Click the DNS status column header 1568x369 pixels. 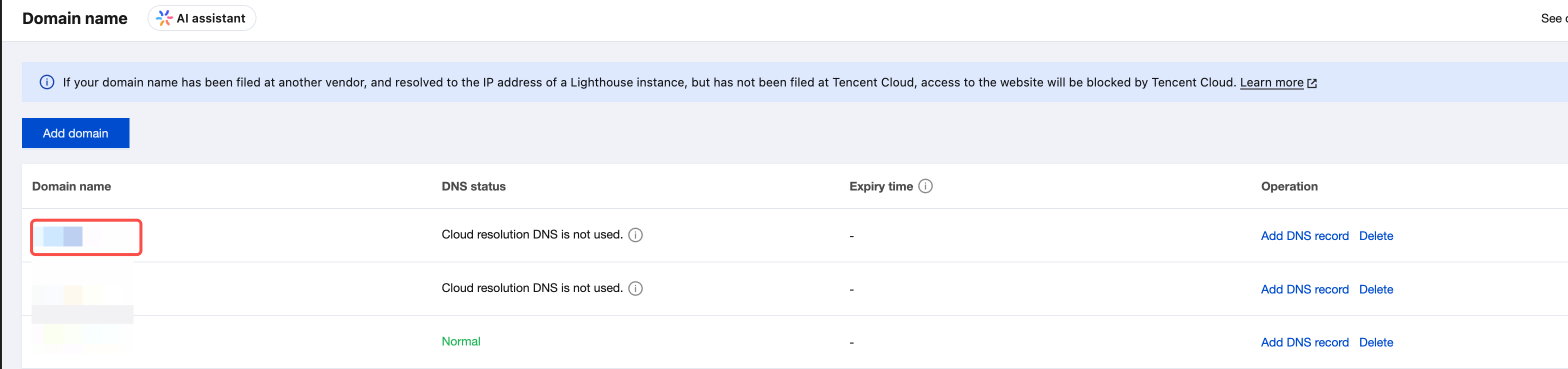[473, 186]
